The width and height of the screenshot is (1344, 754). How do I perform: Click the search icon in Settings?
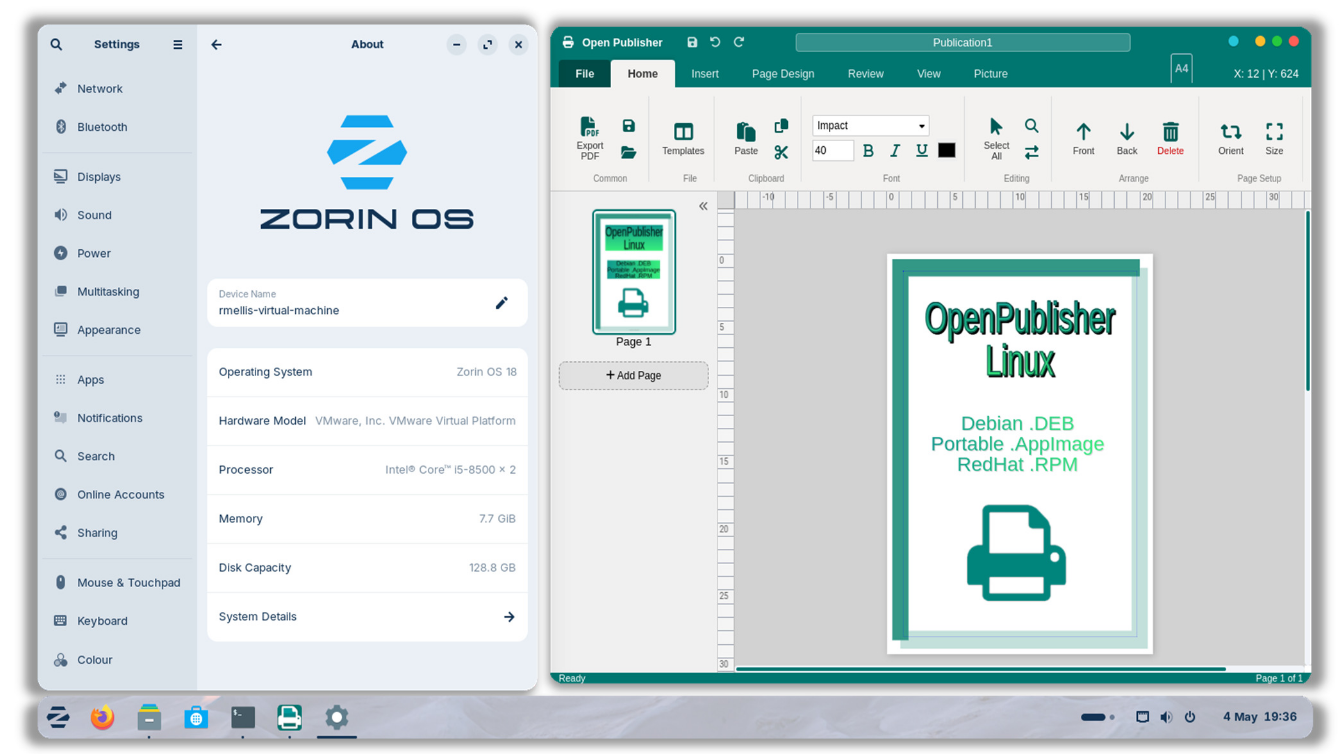[x=56, y=45]
